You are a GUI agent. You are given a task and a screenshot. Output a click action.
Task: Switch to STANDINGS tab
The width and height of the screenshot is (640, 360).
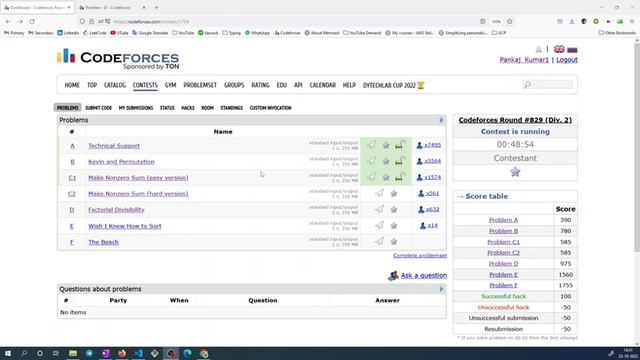coord(231,108)
